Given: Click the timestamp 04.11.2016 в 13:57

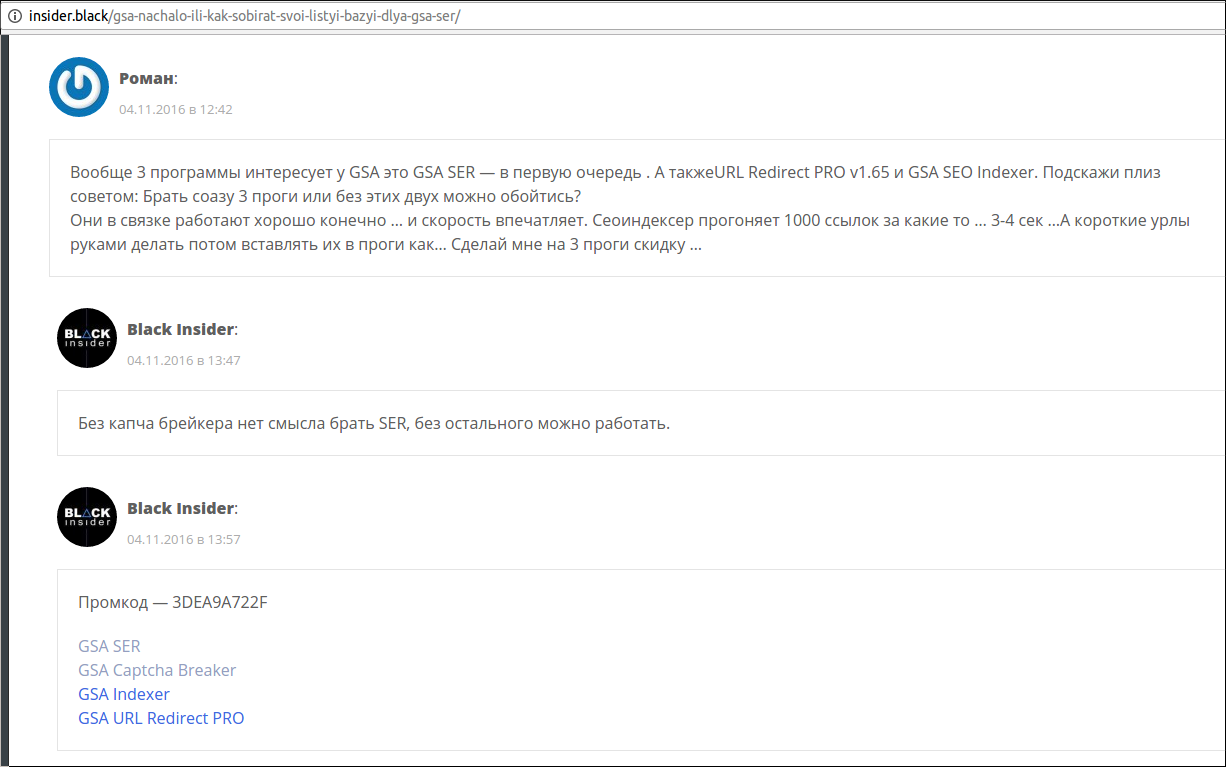Looking at the screenshot, I should [184, 539].
